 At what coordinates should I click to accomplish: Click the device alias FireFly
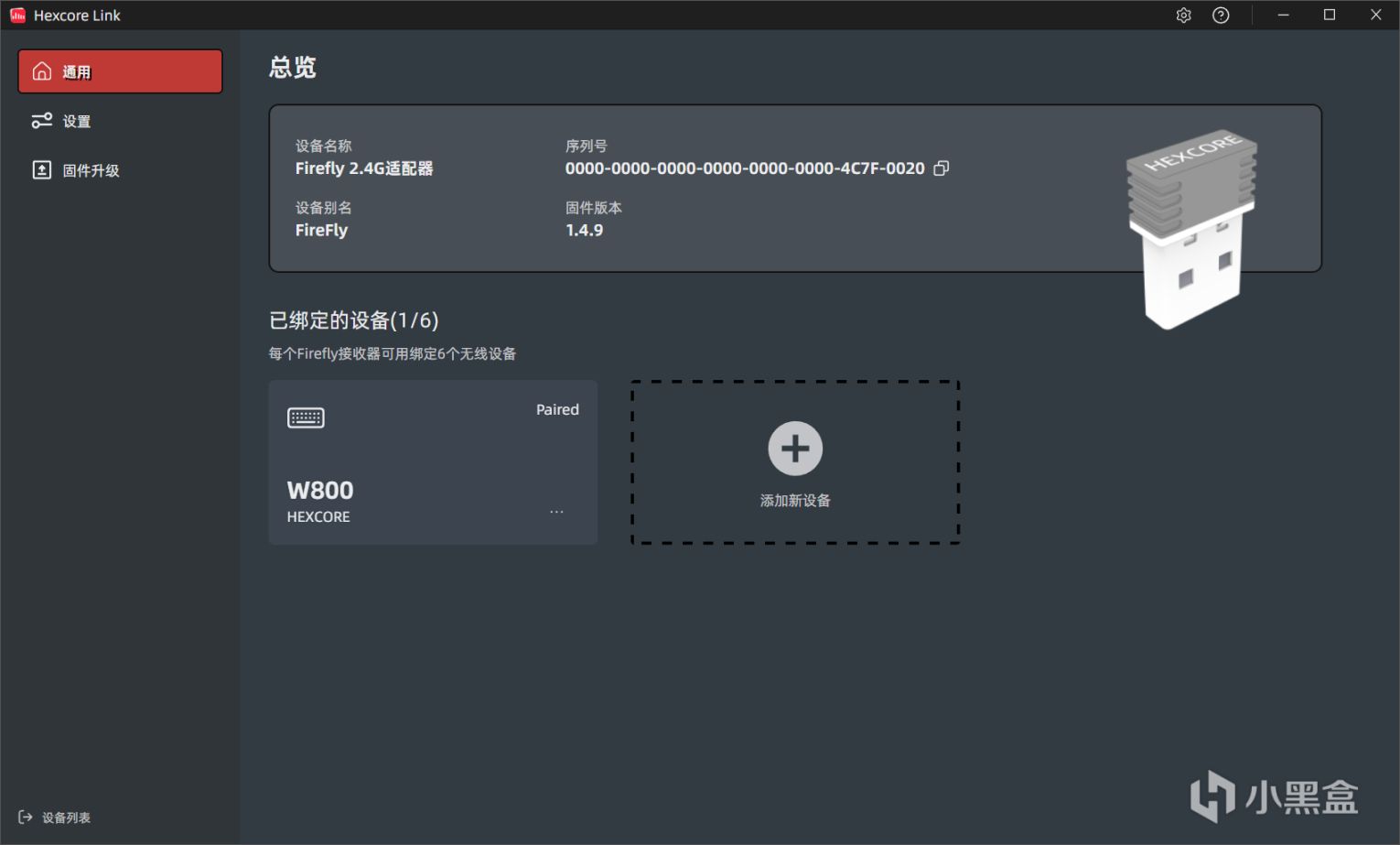[x=321, y=231]
